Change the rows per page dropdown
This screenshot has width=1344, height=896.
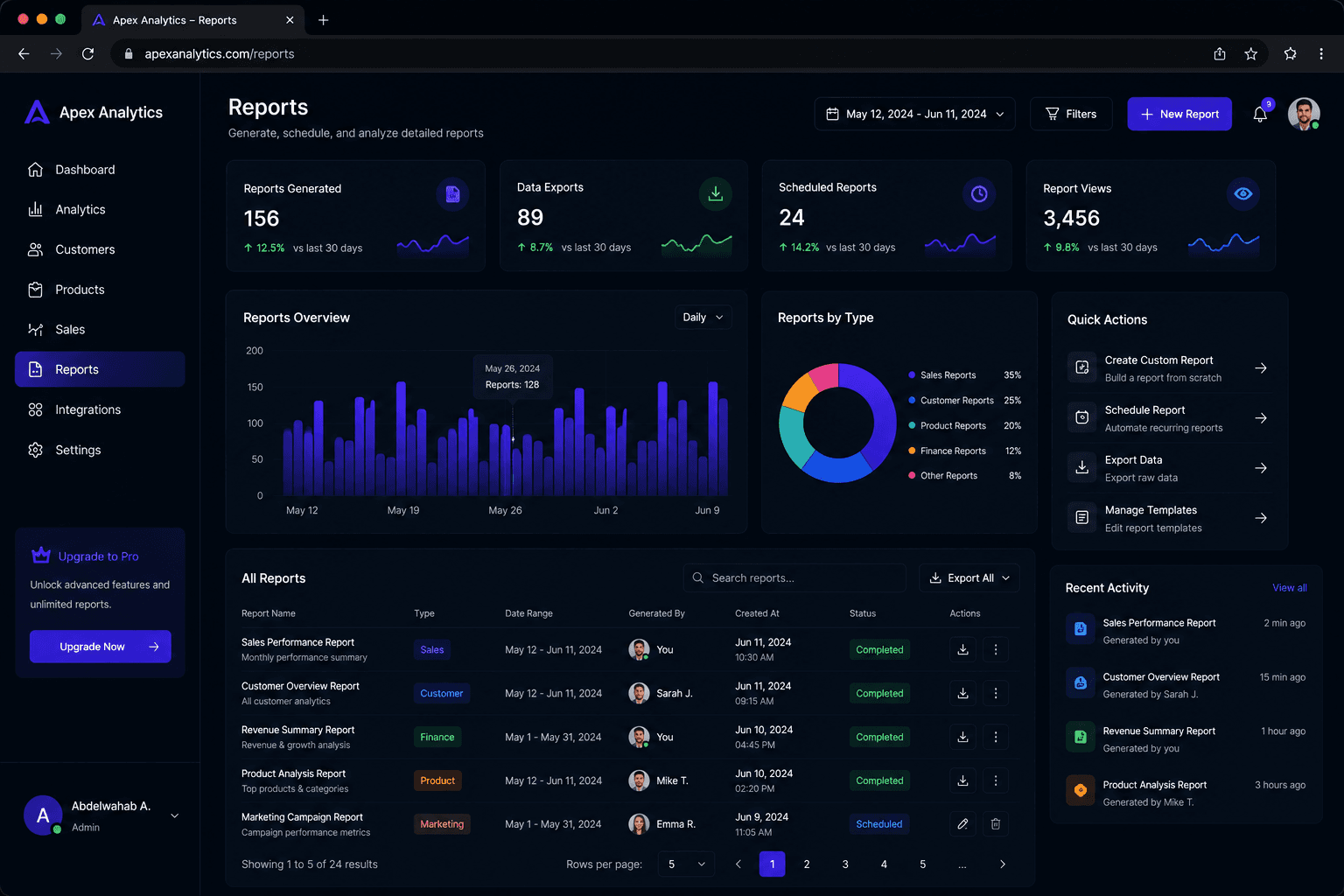686,864
